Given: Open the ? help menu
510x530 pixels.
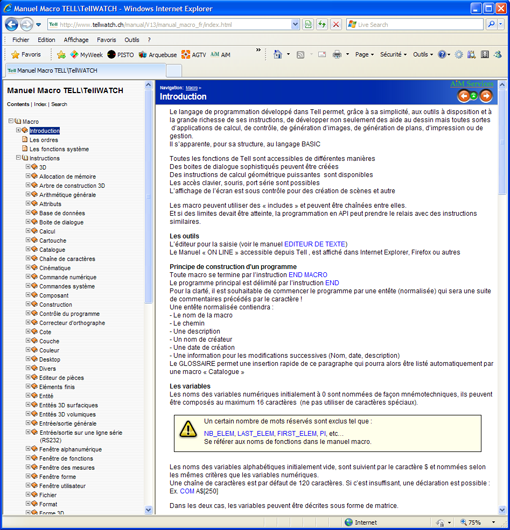Looking at the screenshot, I should tap(149, 40).
